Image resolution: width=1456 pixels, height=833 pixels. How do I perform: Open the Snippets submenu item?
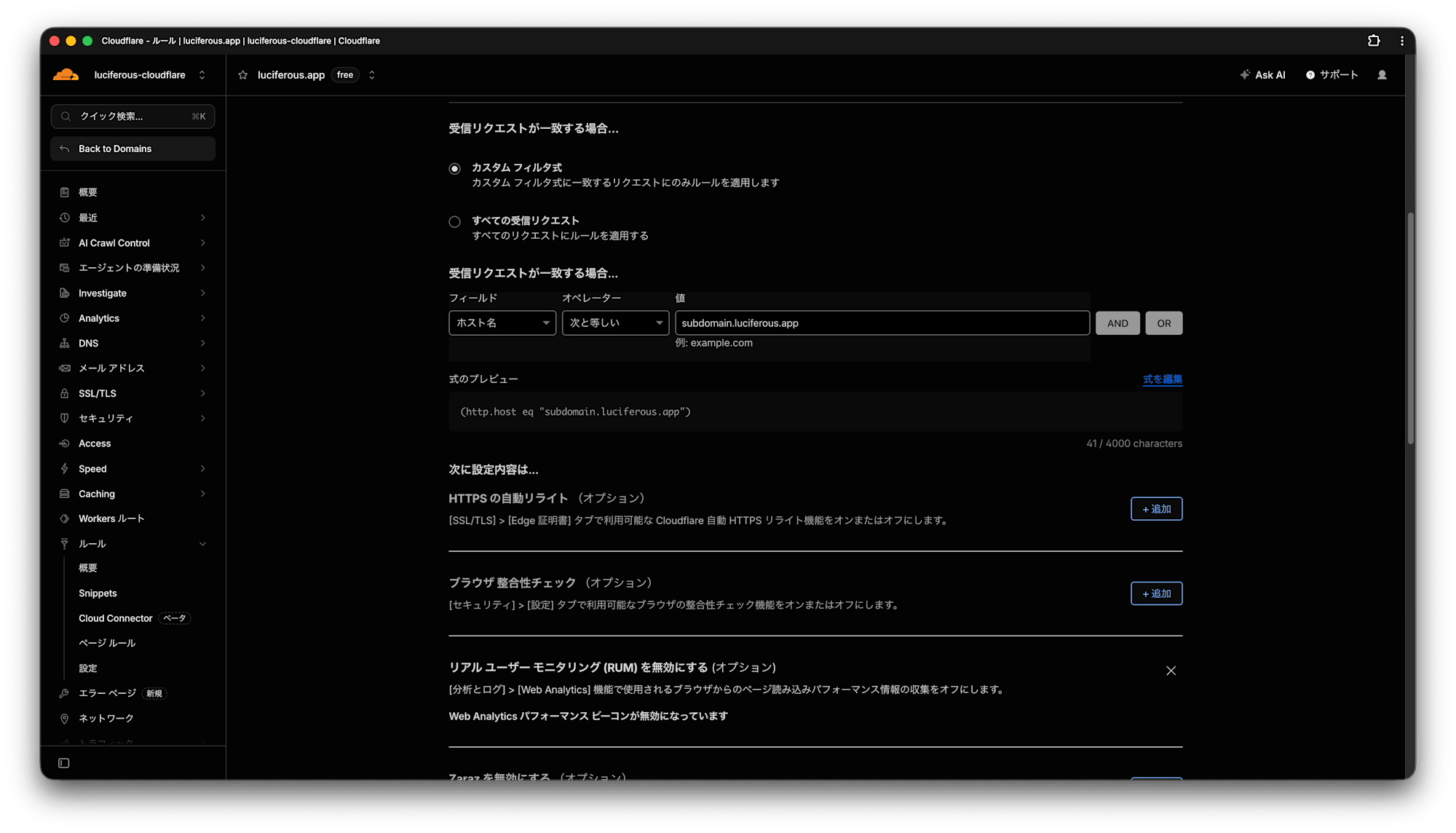pos(98,593)
